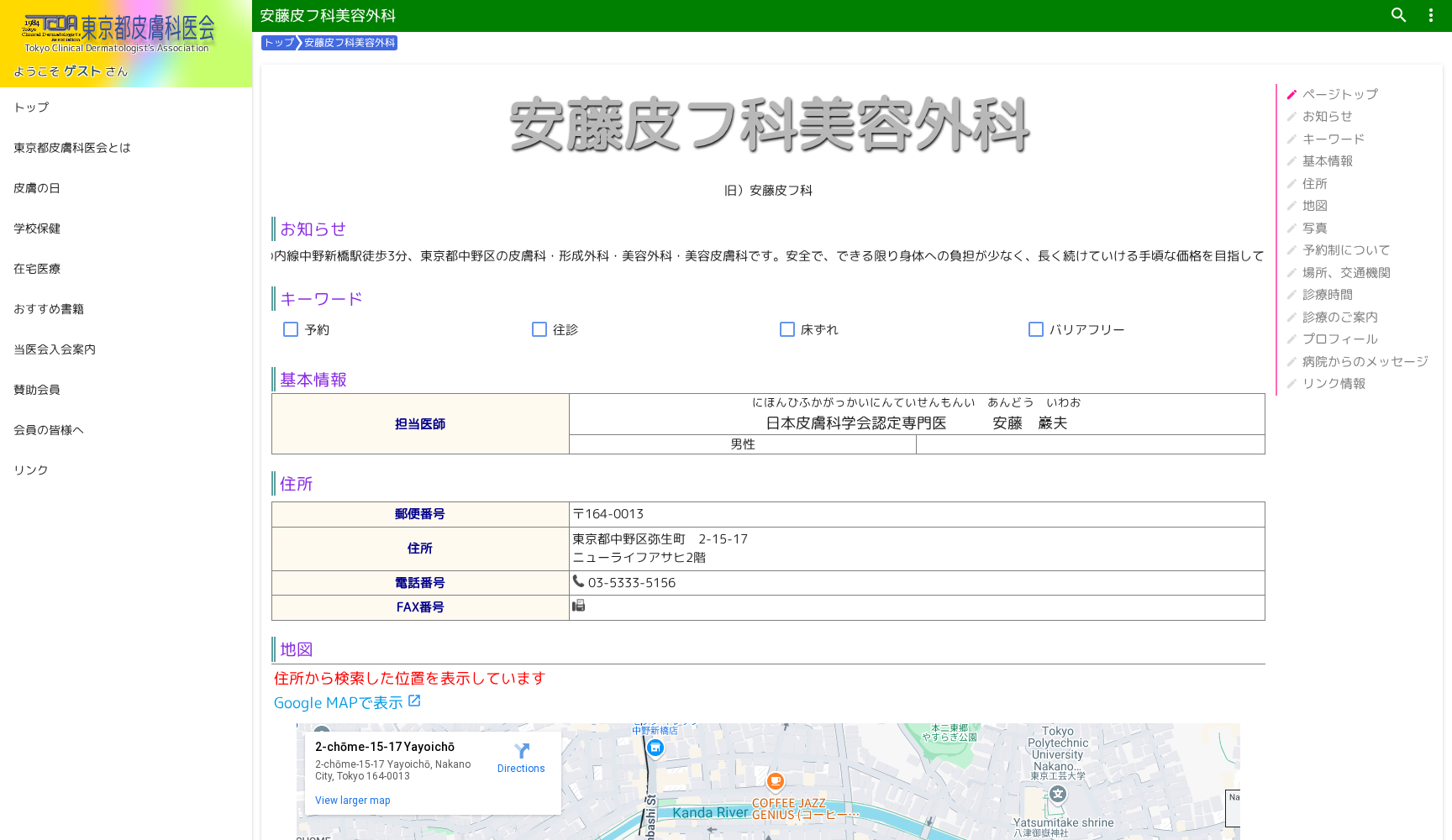Image resolution: width=1452 pixels, height=840 pixels.
Task: Click the 2-chōme-15-17 Yayoichō map info card
Action: tap(385, 747)
